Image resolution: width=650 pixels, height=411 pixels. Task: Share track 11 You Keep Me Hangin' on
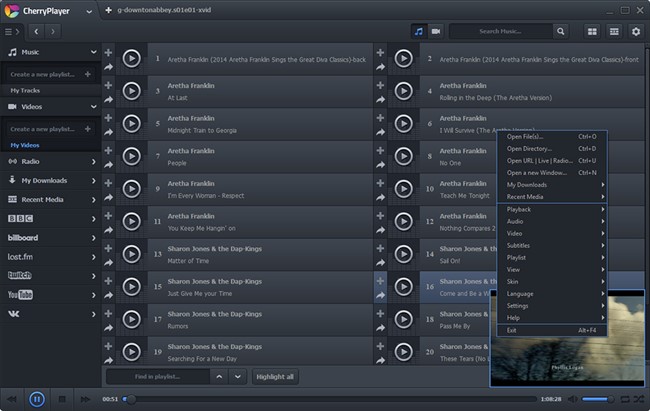pyautogui.click(x=108, y=230)
